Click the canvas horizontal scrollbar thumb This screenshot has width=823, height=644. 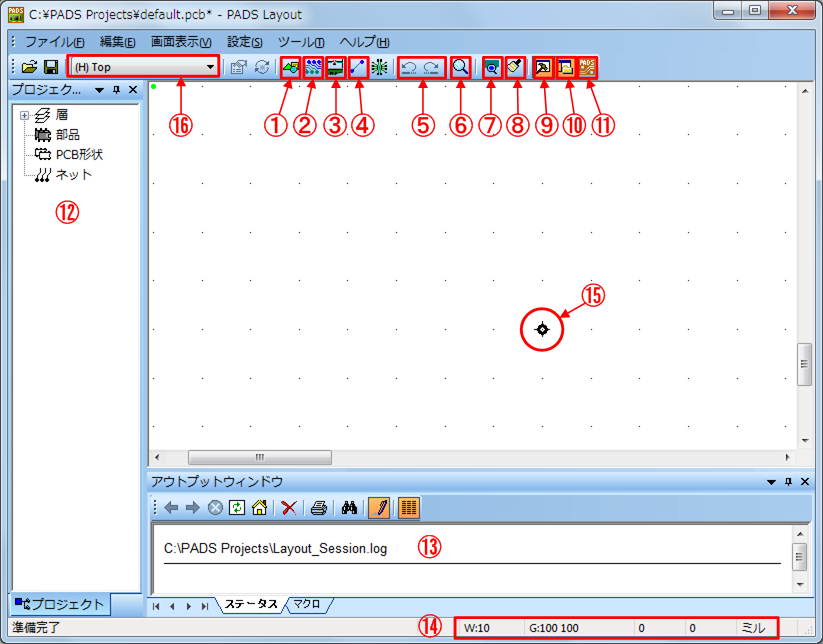260,457
